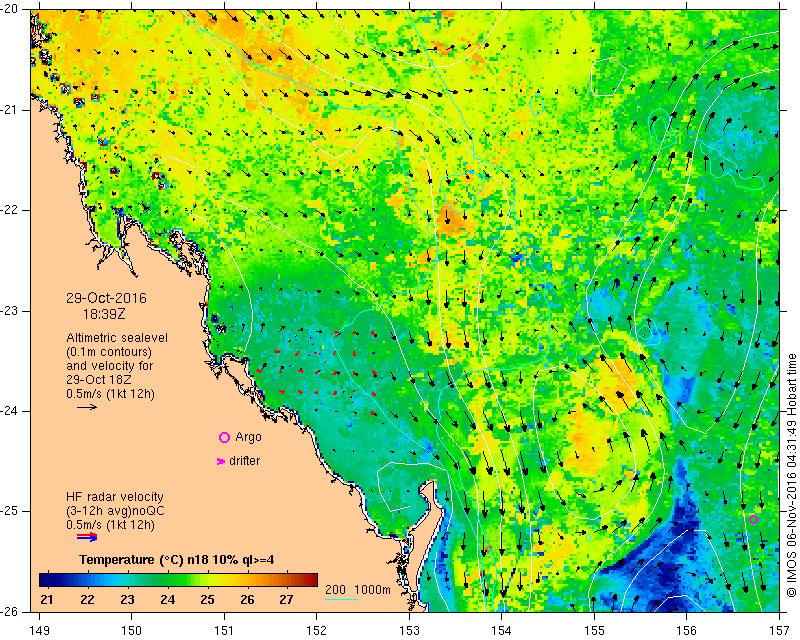The width and height of the screenshot is (800, 640).
Task: Click the magenta Argo circle legend symbol
Action: pos(224,437)
